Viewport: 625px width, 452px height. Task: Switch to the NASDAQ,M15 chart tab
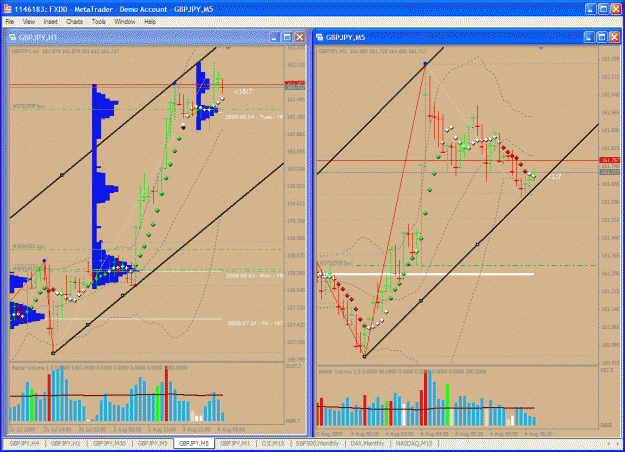pos(414,443)
